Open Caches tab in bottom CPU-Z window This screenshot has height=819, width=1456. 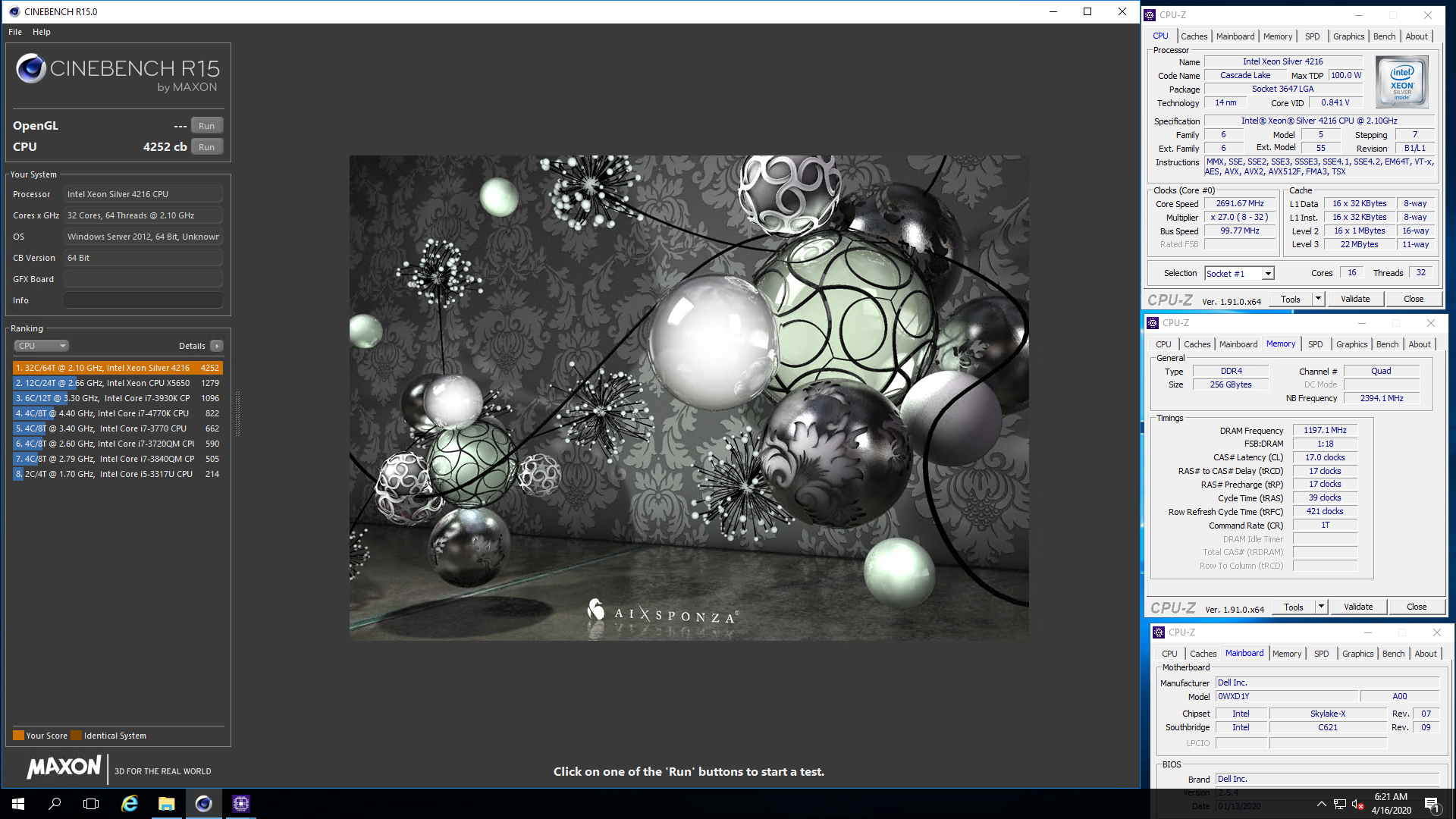tap(1203, 654)
